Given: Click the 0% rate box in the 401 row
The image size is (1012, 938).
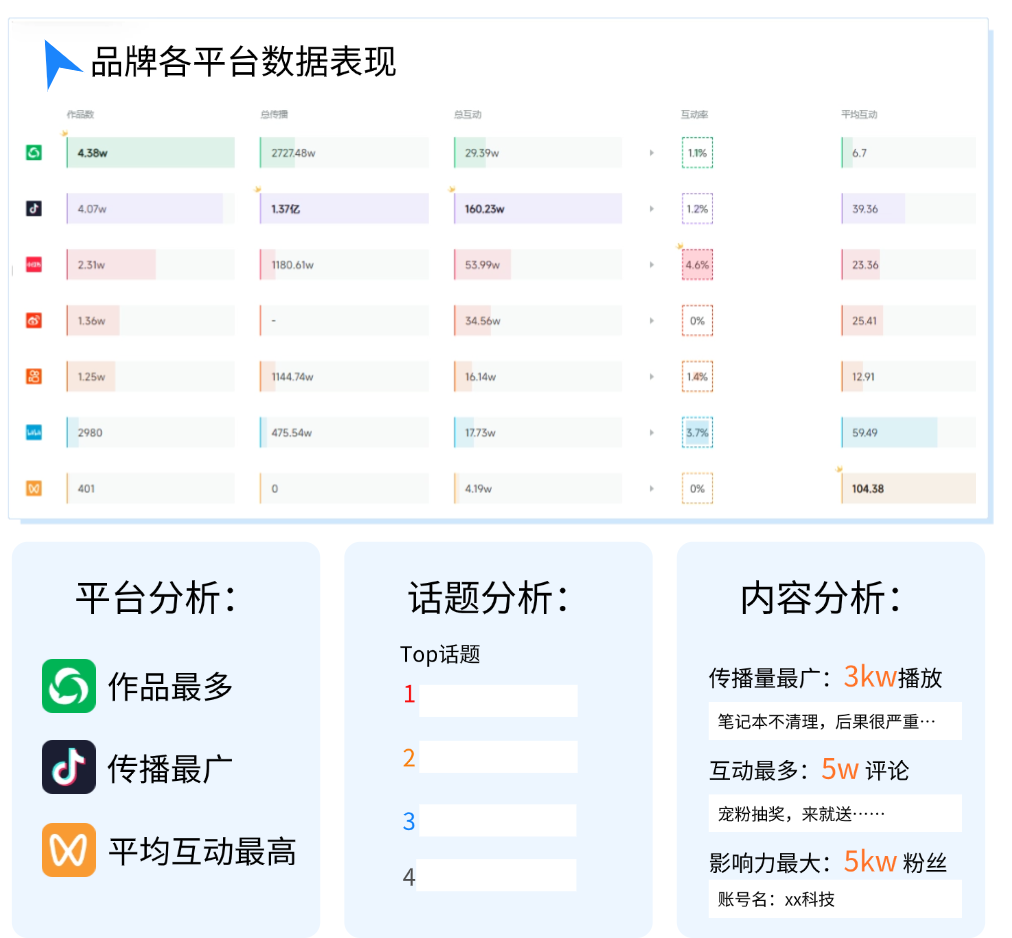Looking at the screenshot, I should pos(697,489).
